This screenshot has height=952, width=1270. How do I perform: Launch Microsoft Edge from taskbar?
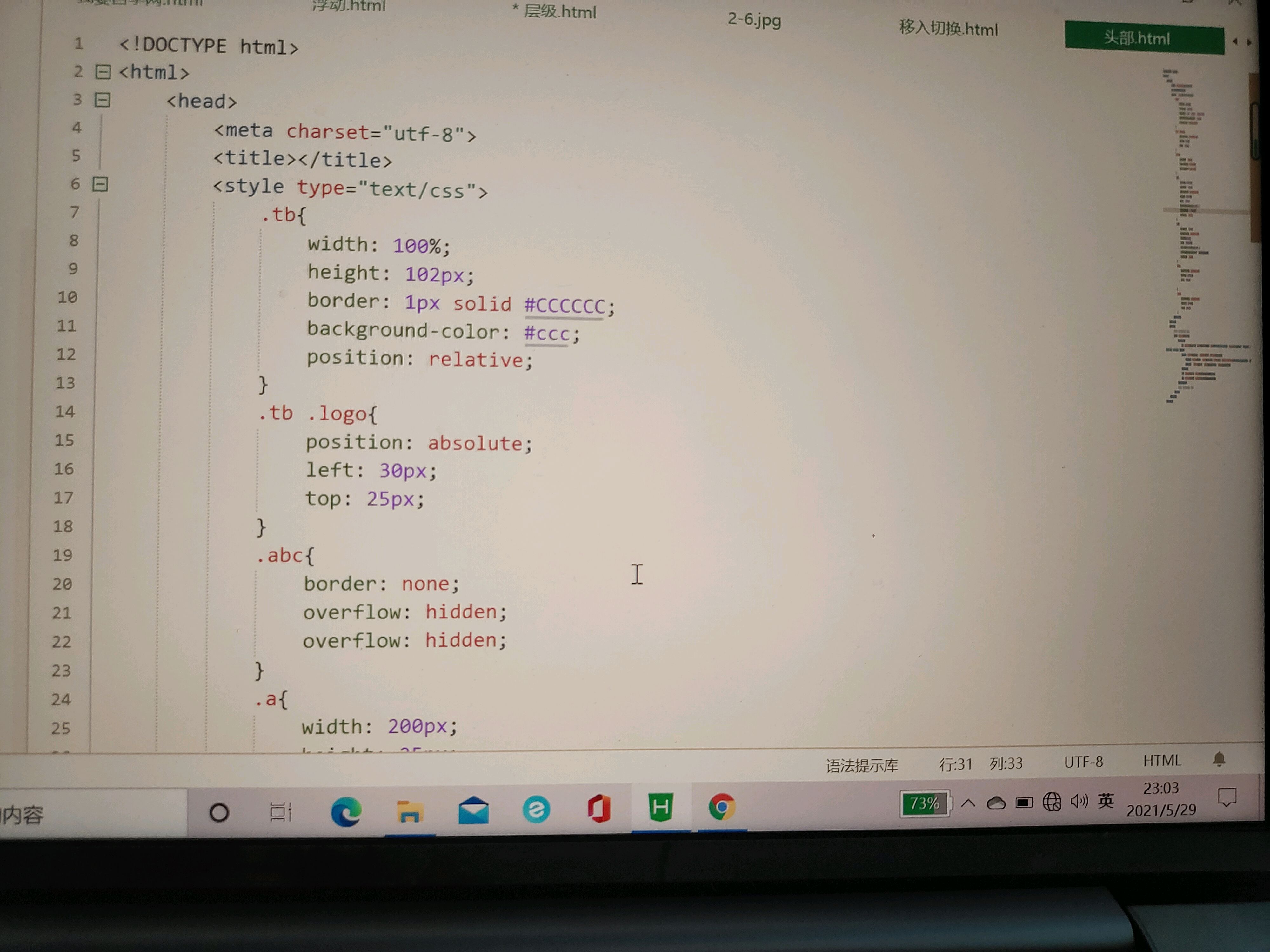(x=346, y=811)
